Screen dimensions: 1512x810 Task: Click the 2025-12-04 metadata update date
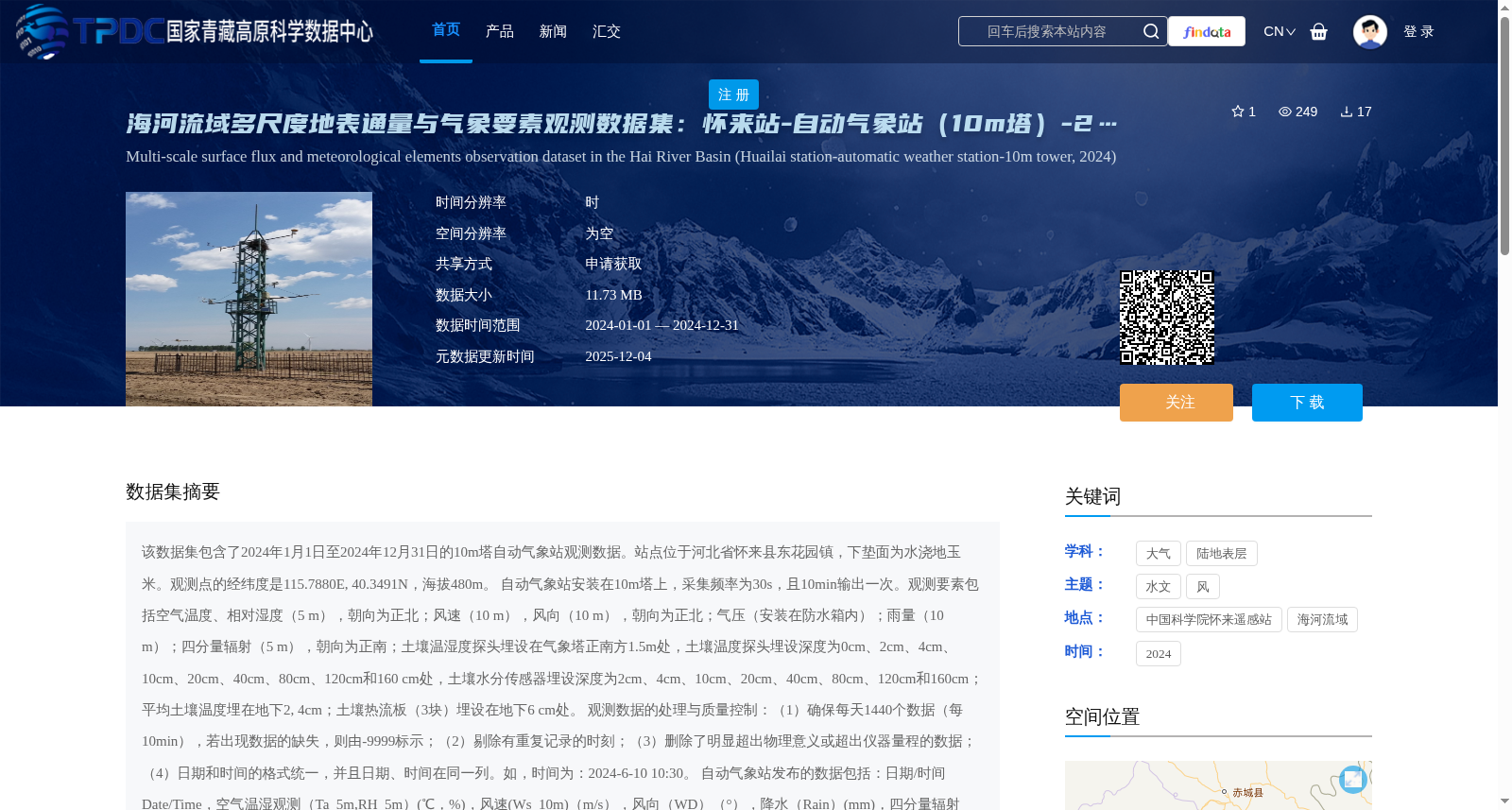click(618, 356)
